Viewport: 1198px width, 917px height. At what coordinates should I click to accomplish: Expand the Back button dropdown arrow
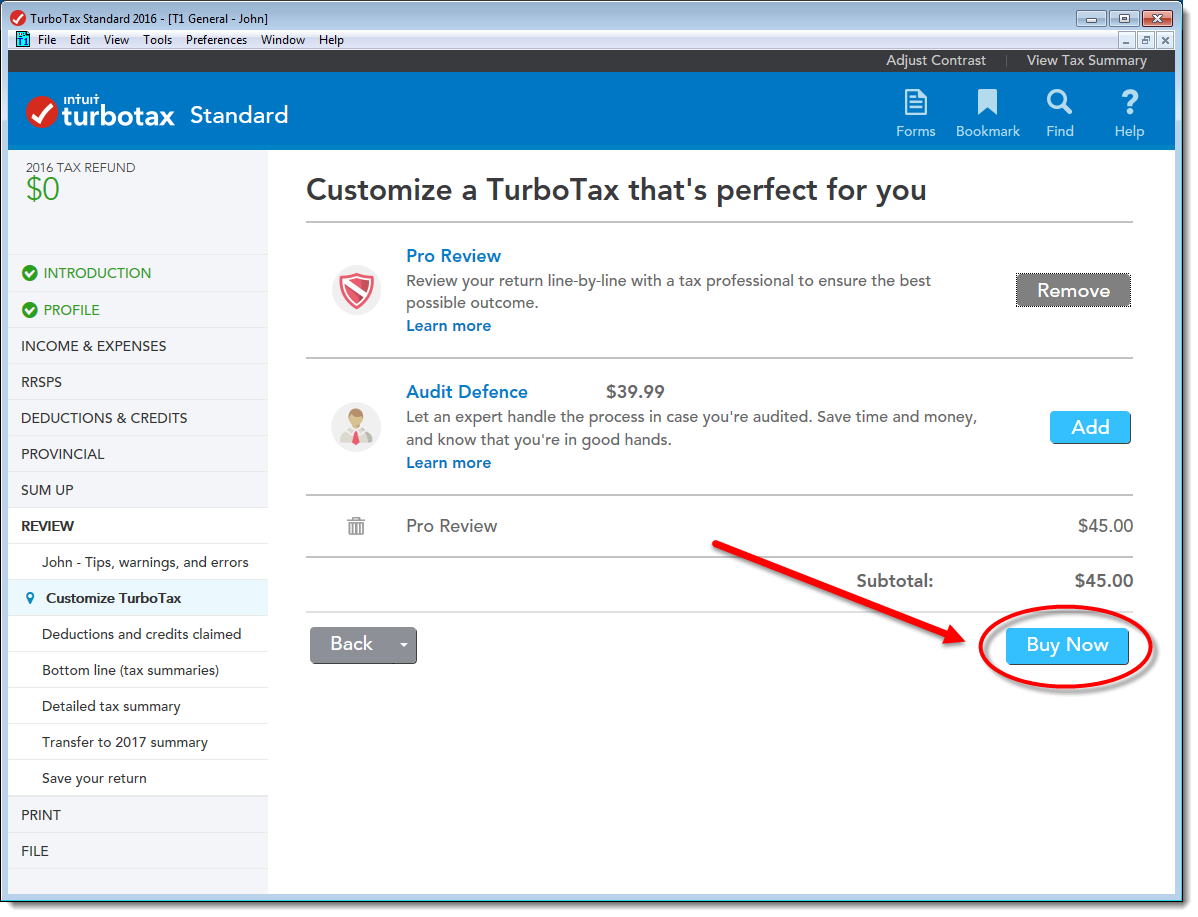pyautogui.click(x=405, y=647)
